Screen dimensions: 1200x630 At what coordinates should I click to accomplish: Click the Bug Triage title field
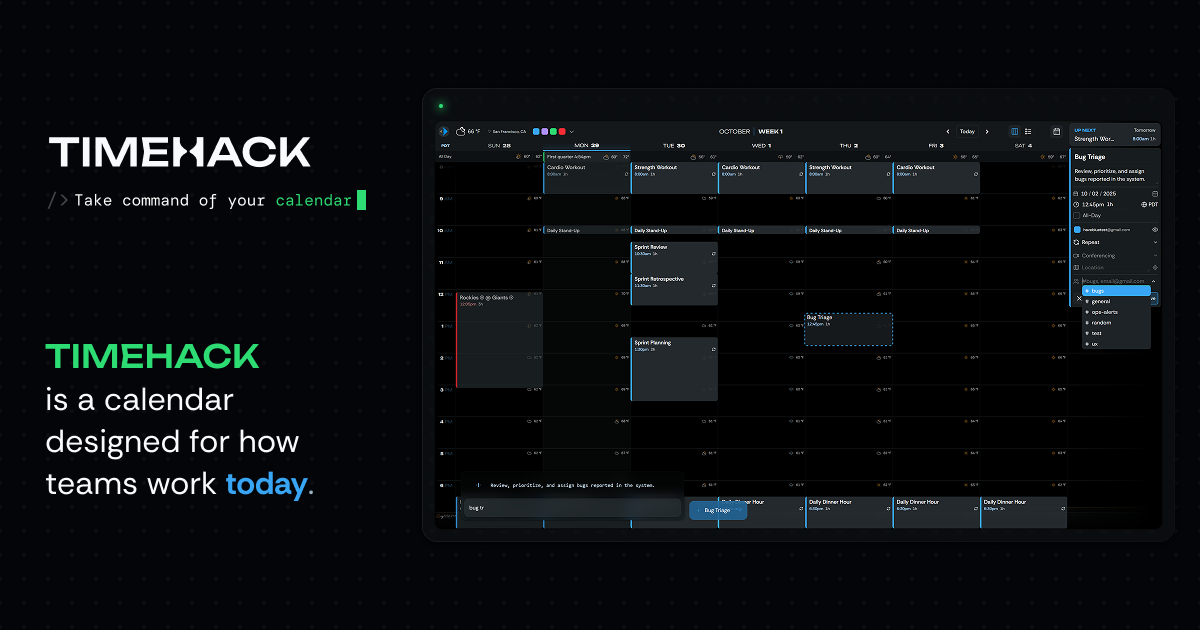[x=1115, y=157]
